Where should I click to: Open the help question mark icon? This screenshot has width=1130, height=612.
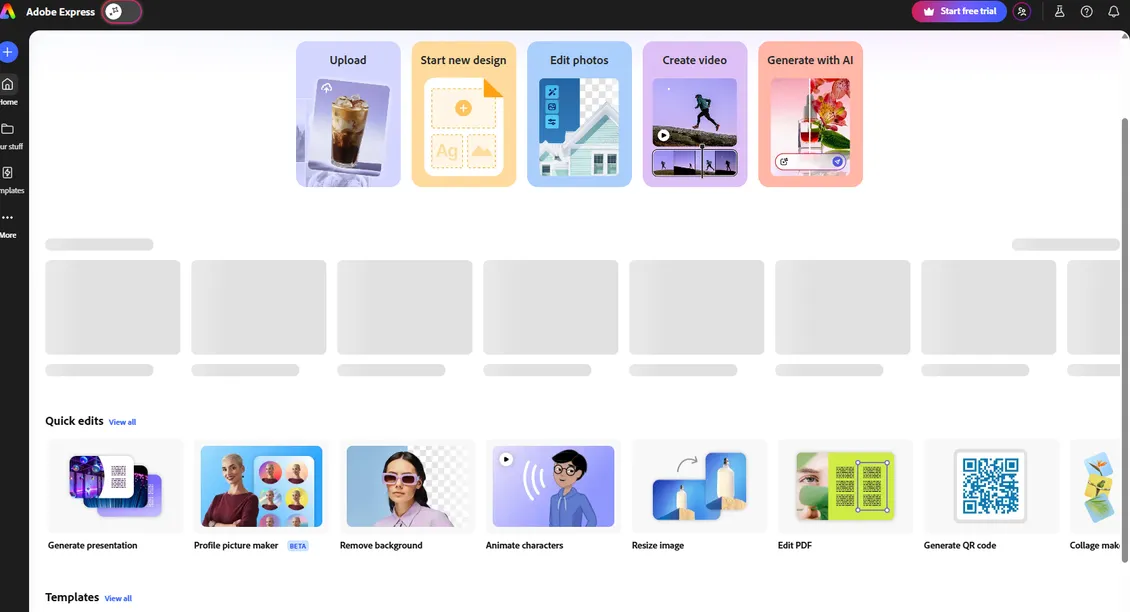[x=1086, y=12]
